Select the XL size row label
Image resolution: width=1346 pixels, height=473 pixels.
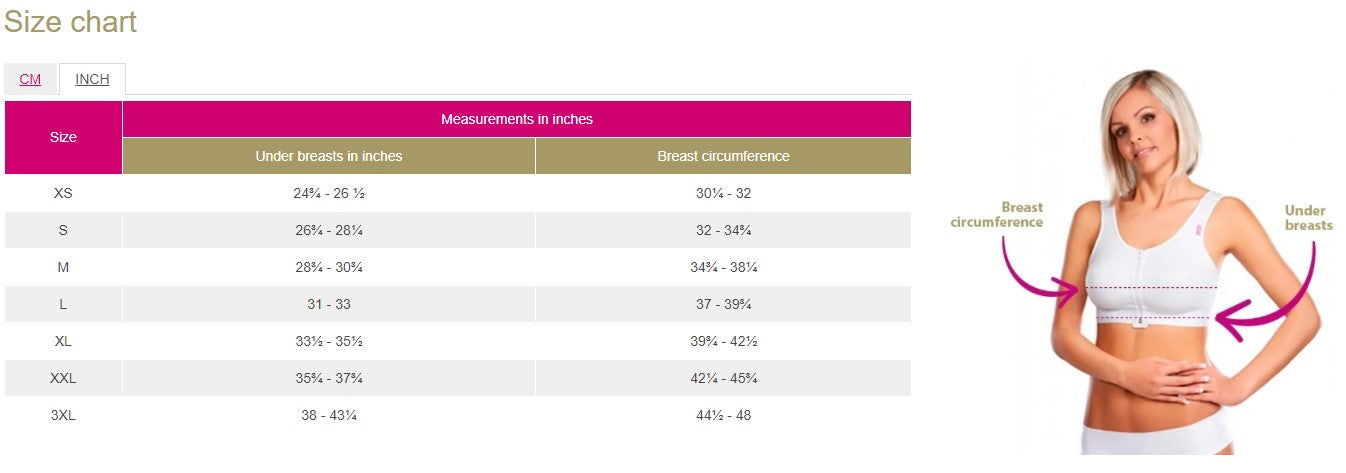tap(63, 341)
